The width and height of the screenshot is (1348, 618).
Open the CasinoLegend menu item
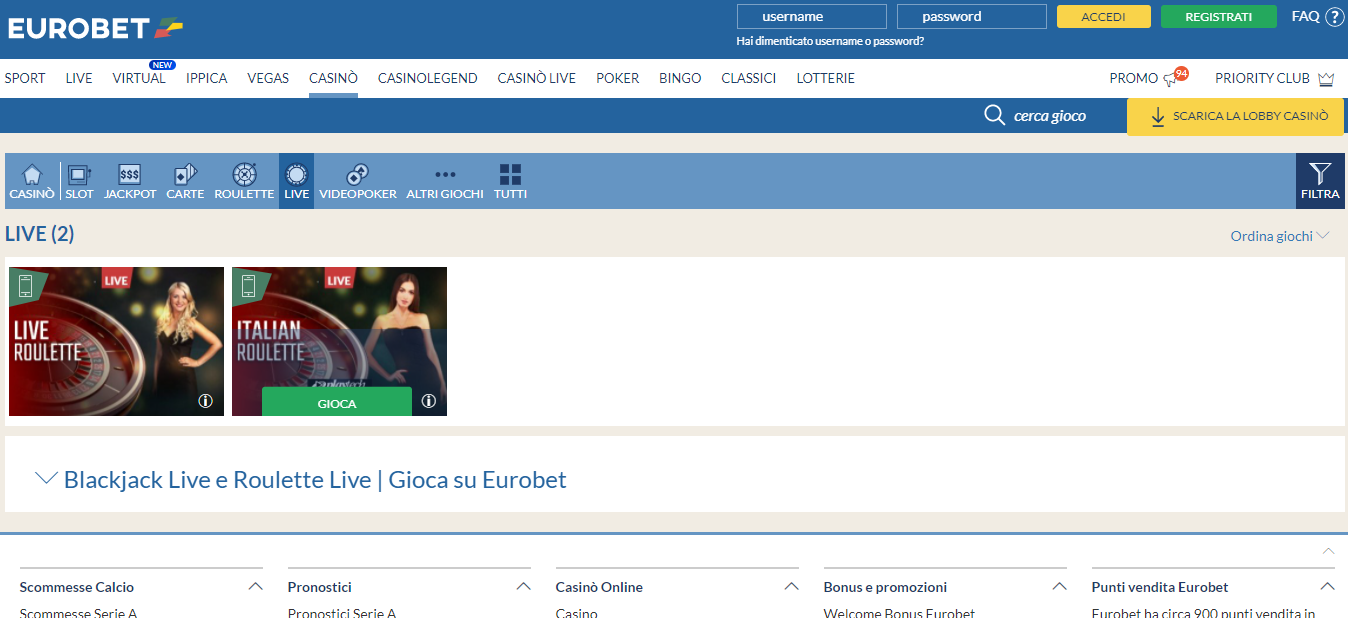tap(428, 78)
